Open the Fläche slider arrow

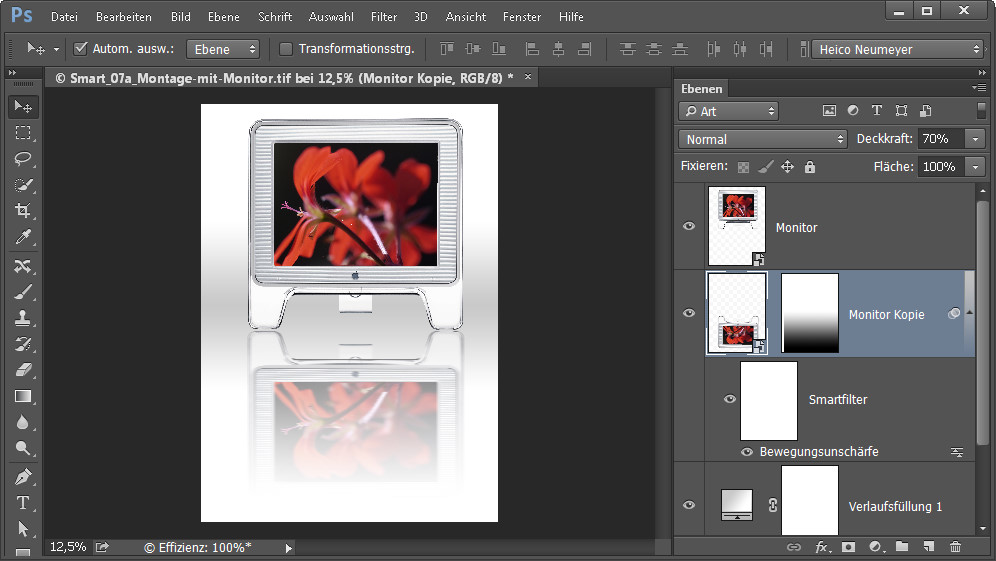[975, 166]
